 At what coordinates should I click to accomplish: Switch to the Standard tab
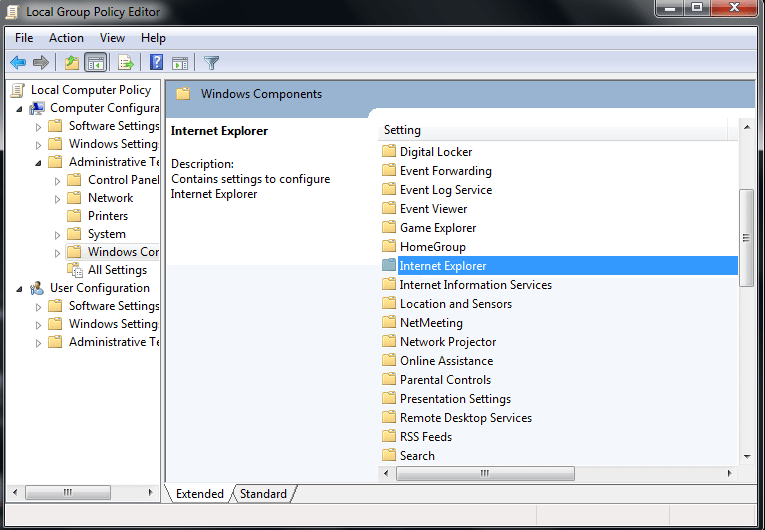coord(263,494)
